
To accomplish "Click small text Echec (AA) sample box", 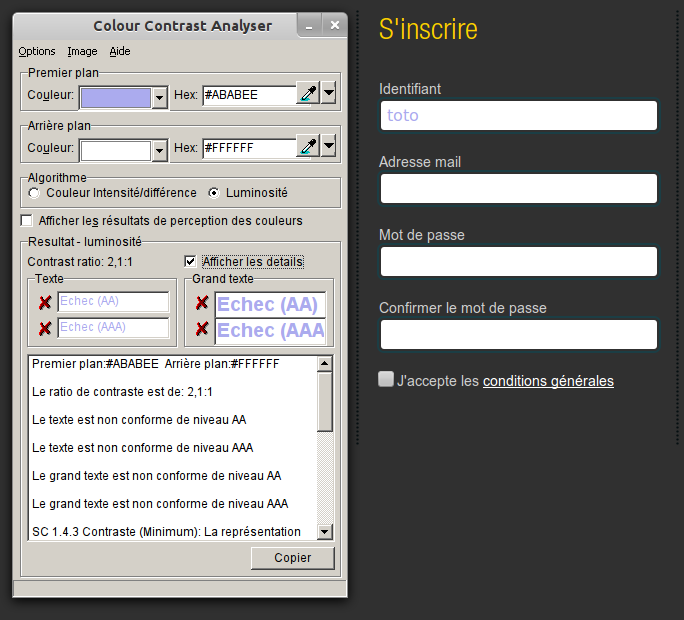I will (x=113, y=302).
